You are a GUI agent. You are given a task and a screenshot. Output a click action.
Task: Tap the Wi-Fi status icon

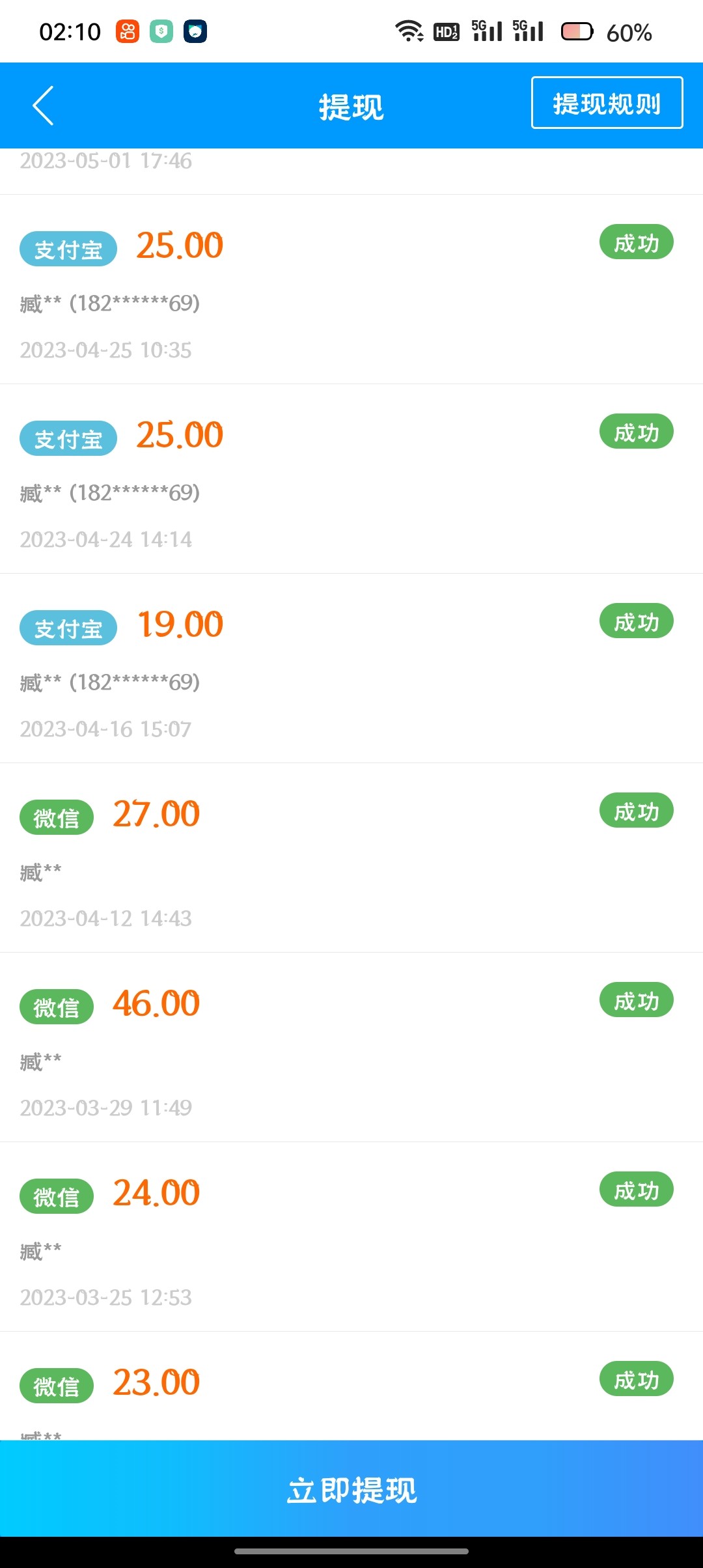click(409, 31)
